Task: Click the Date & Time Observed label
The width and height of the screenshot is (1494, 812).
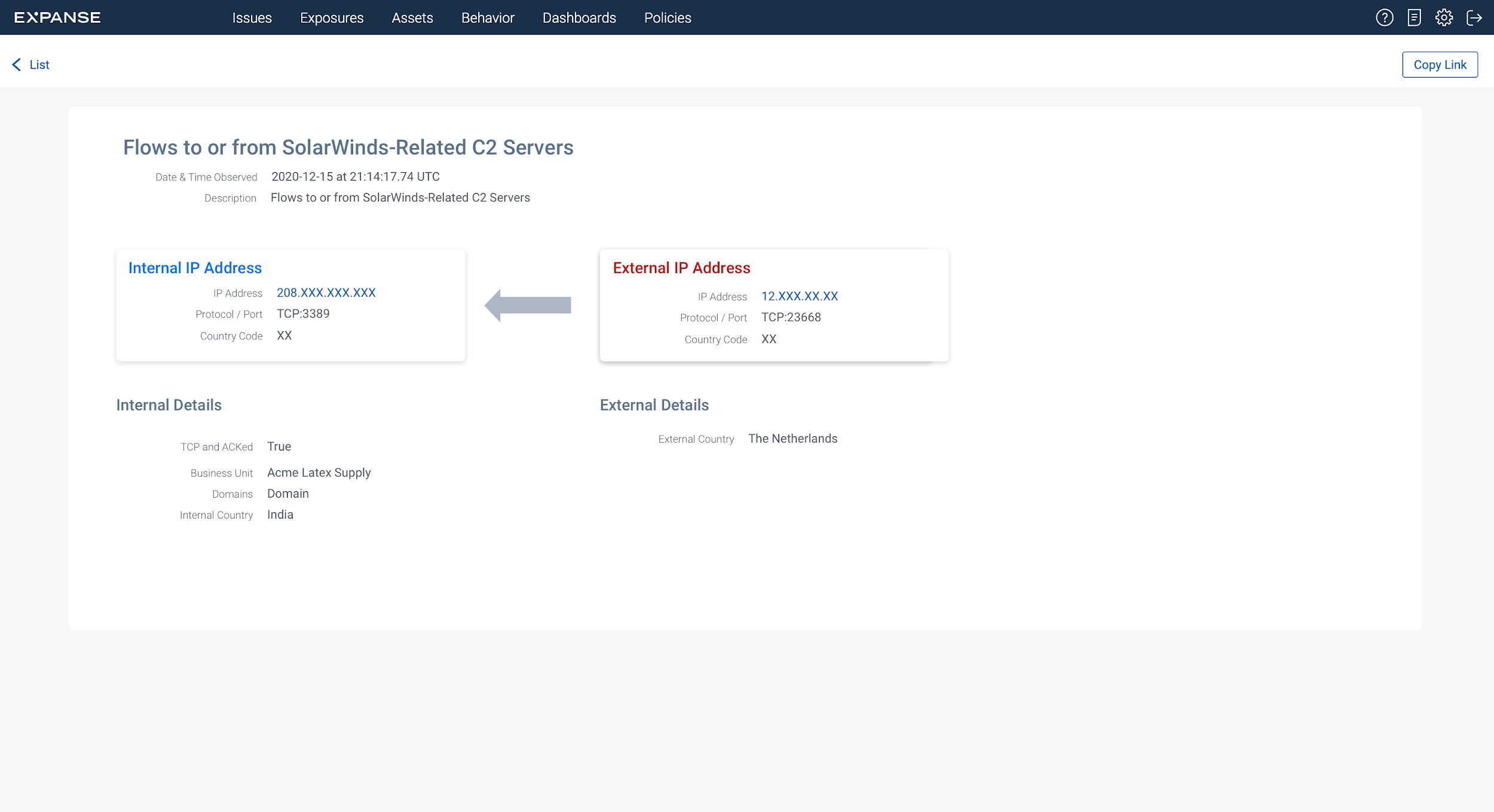Action: 206,177
